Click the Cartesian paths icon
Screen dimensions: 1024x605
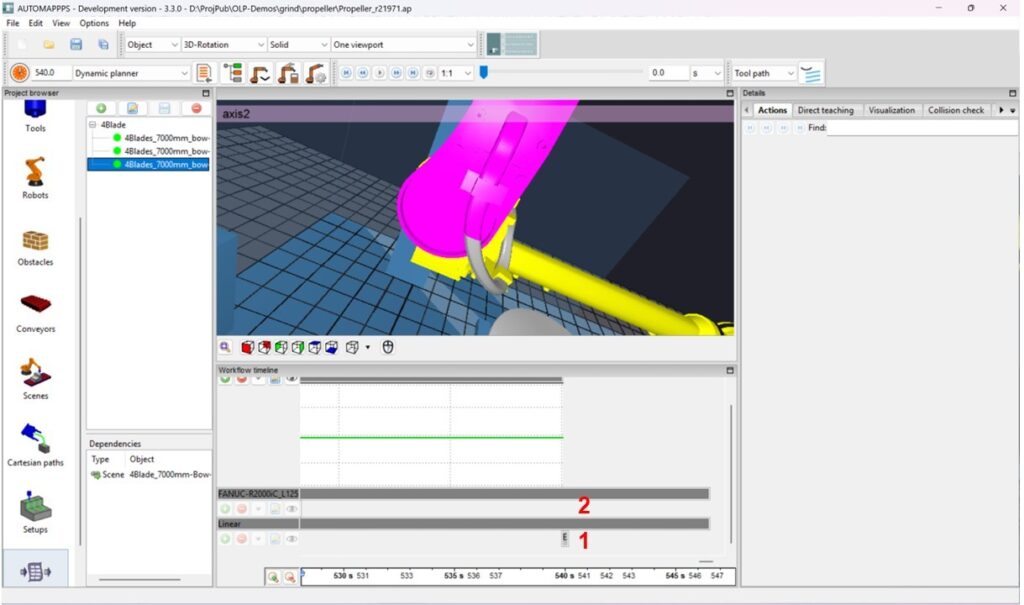tap(35, 438)
